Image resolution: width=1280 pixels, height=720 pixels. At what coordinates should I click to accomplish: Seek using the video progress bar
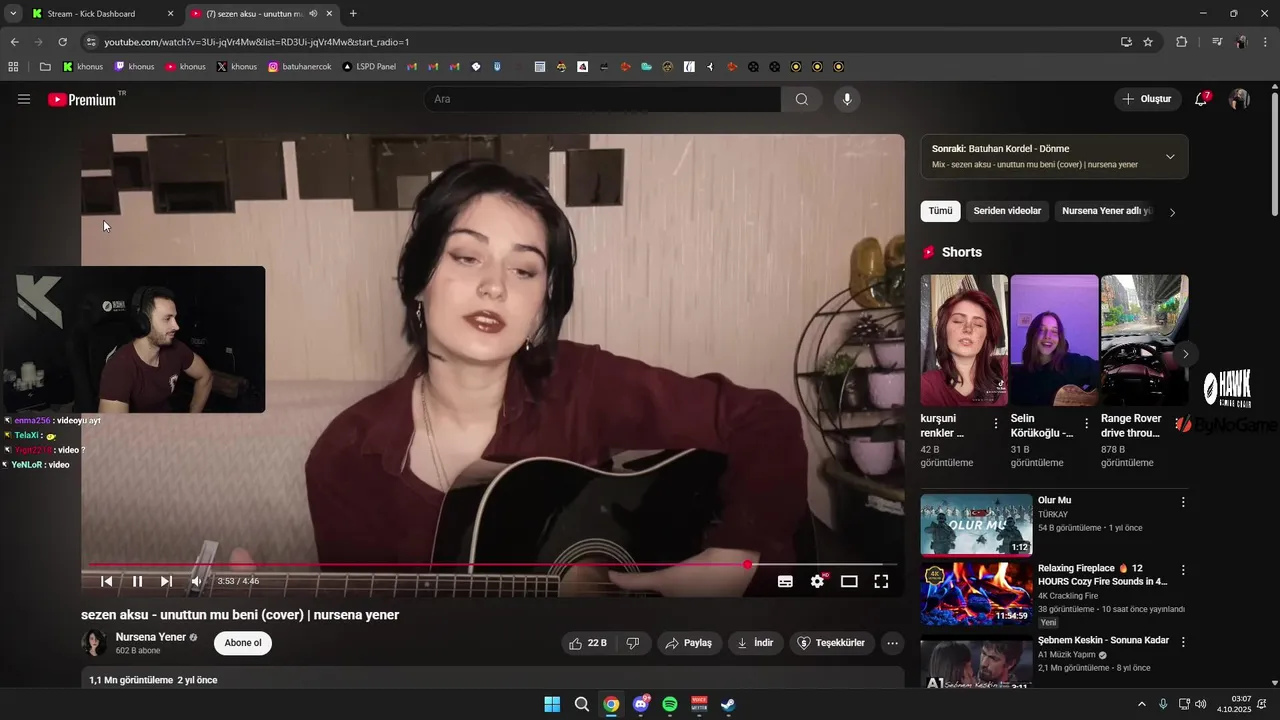point(493,565)
